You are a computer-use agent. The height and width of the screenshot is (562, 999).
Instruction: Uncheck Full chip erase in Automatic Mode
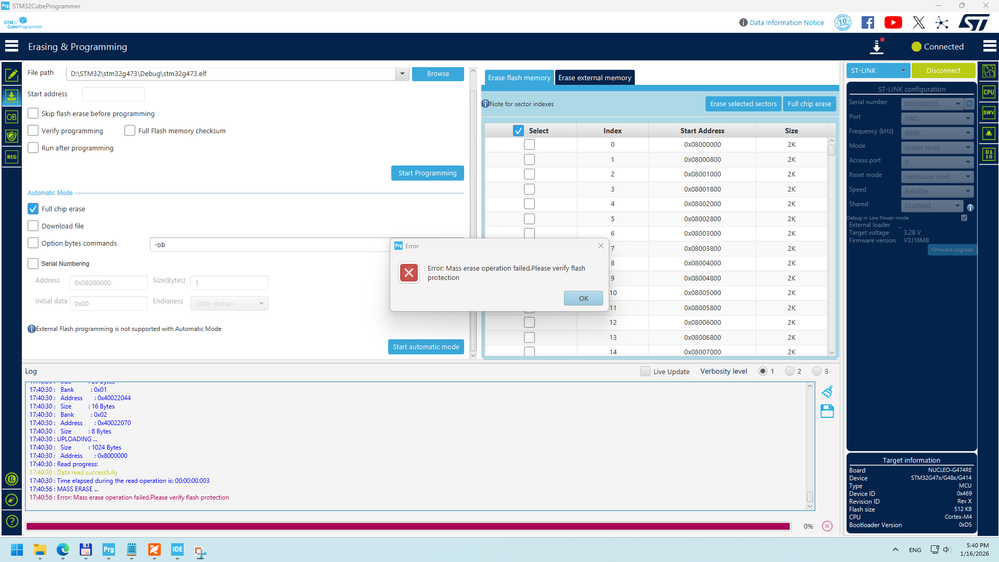pyautogui.click(x=33, y=208)
